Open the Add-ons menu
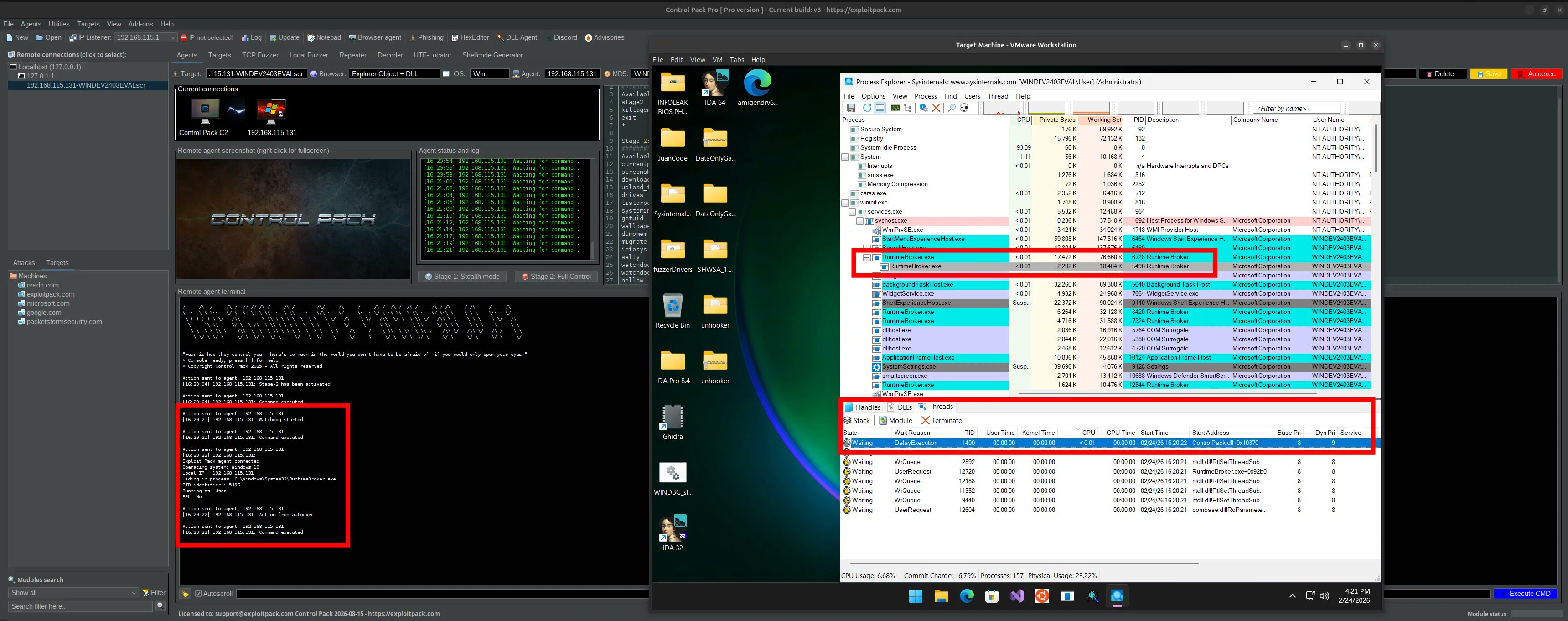1568x621 pixels. [x=140, y=24]
